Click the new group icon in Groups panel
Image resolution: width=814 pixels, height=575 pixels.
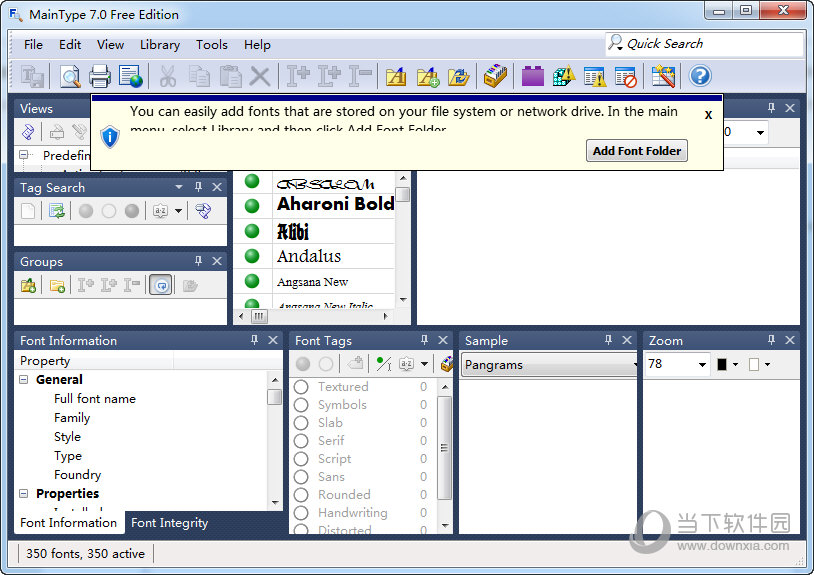tap(28, 285)
